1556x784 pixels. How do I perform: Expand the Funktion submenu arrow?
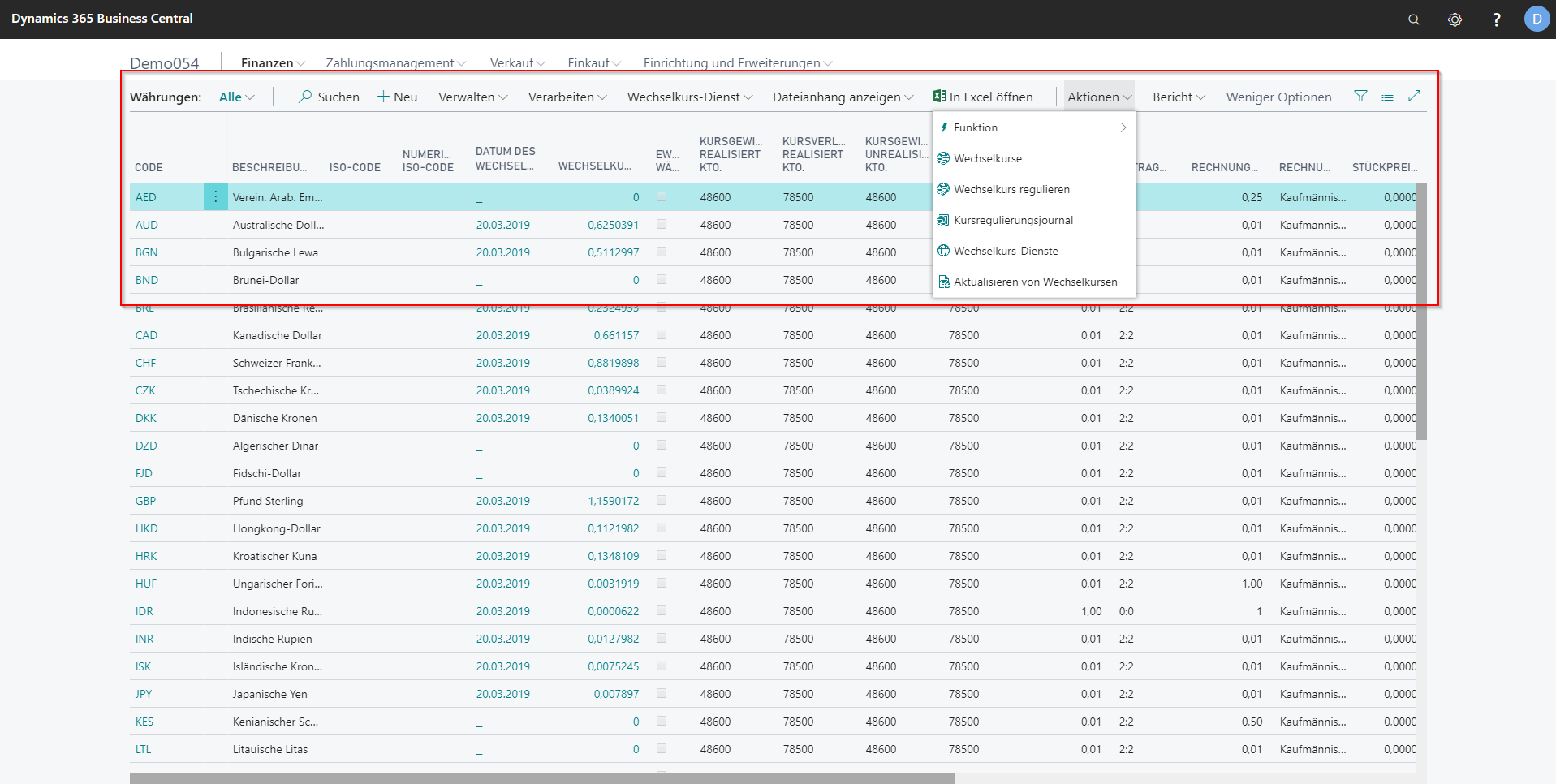click(x=1123, y=127)
